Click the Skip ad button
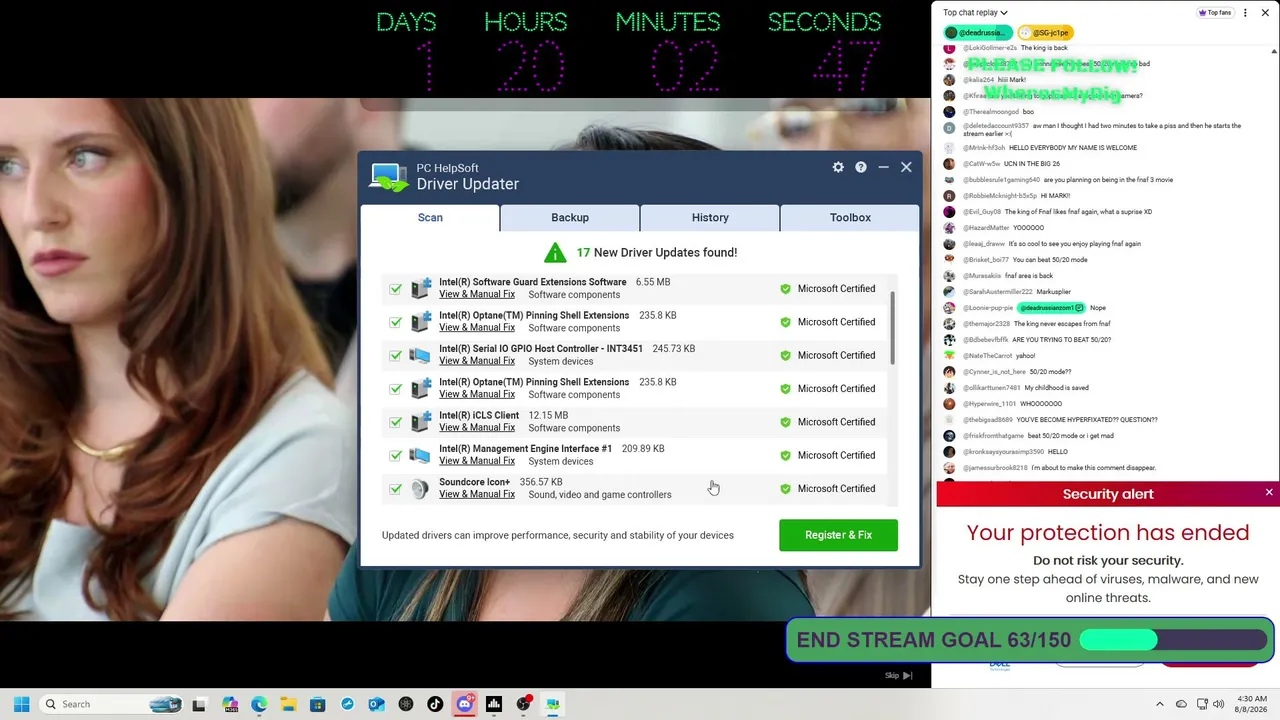Screen dimensions: 1280x720 pos(898,676)
